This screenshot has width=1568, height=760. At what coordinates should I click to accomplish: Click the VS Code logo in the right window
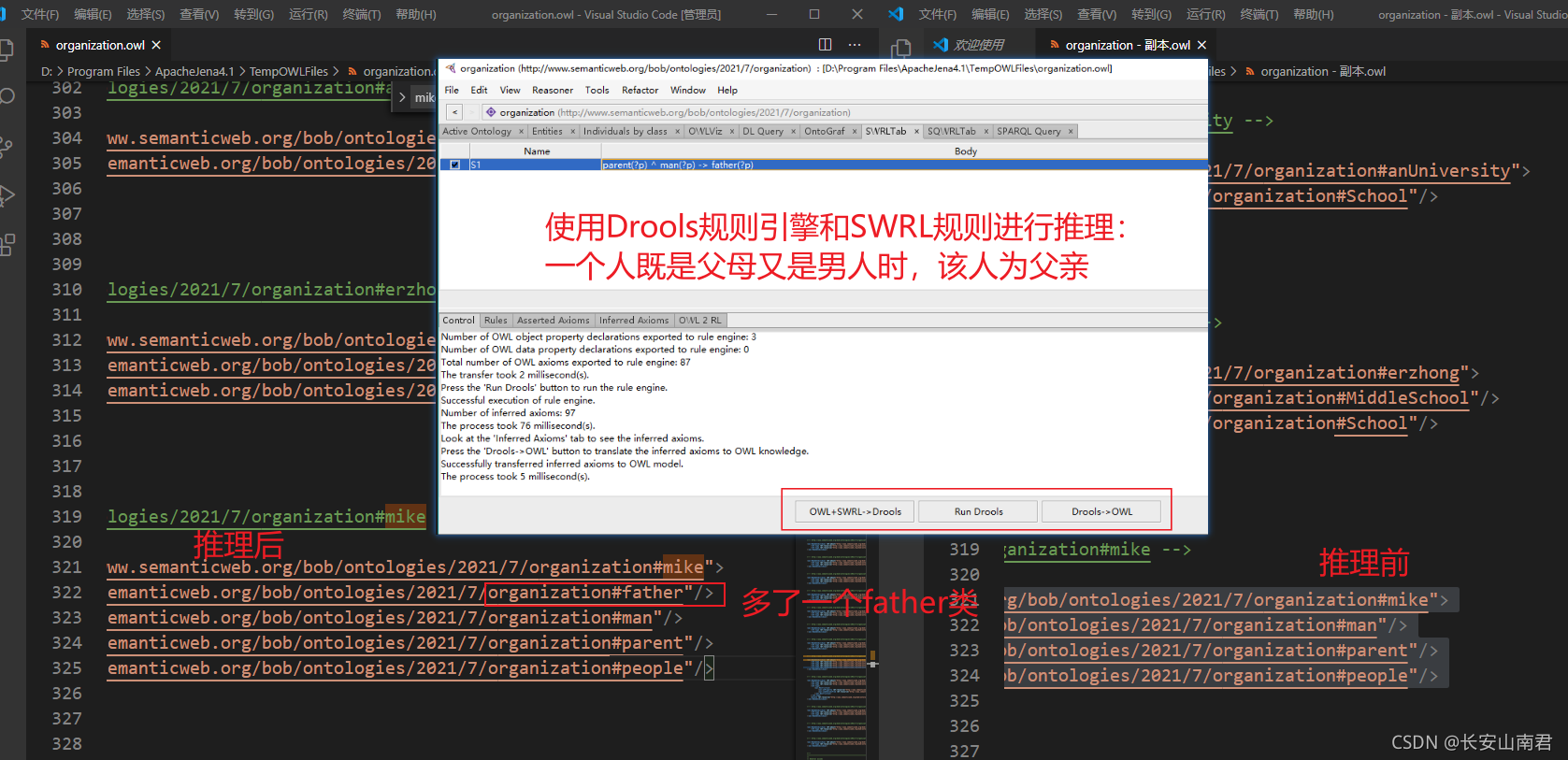[896, 14]
